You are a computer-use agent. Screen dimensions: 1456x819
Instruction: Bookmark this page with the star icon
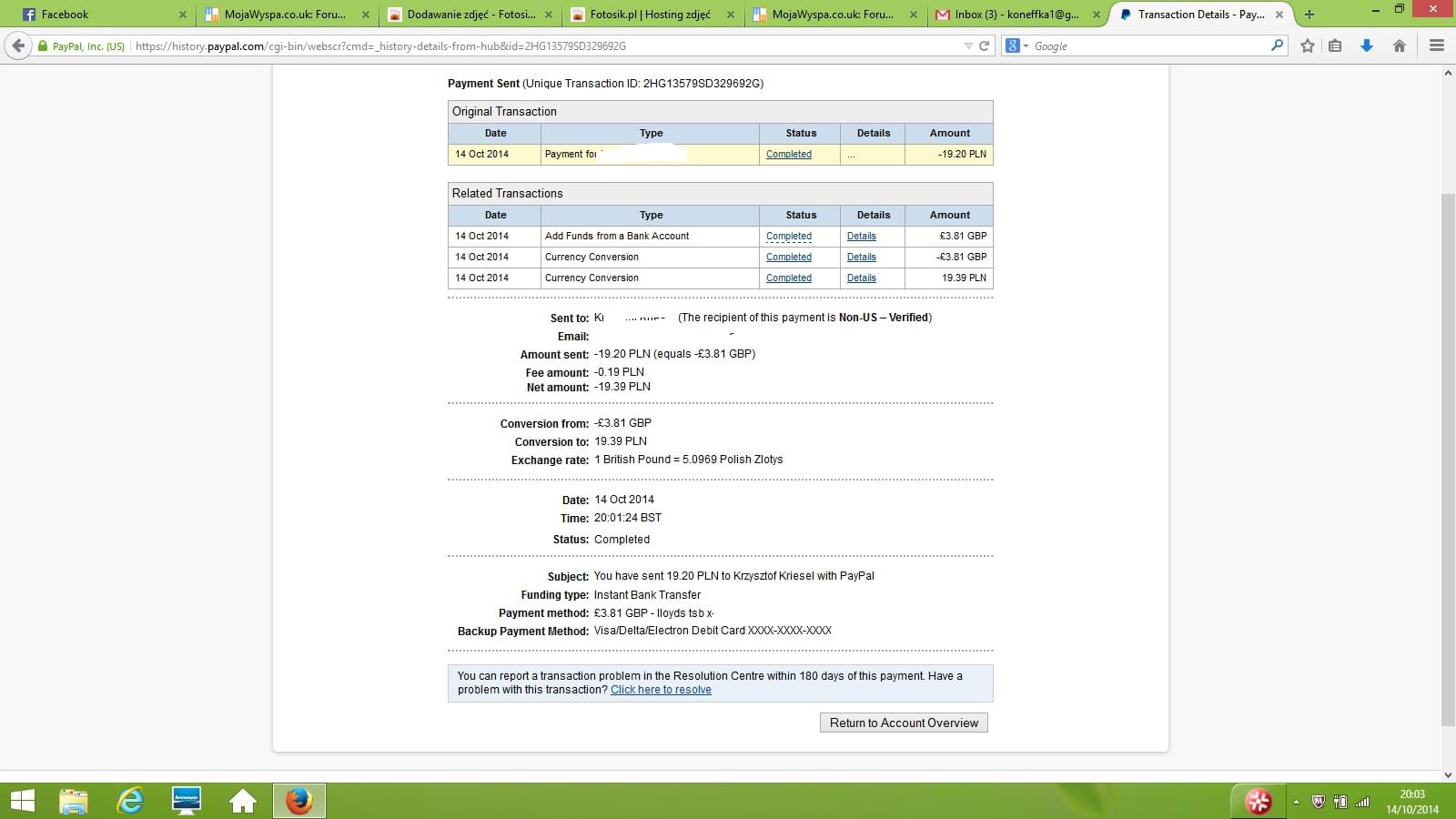[1308, 45]
